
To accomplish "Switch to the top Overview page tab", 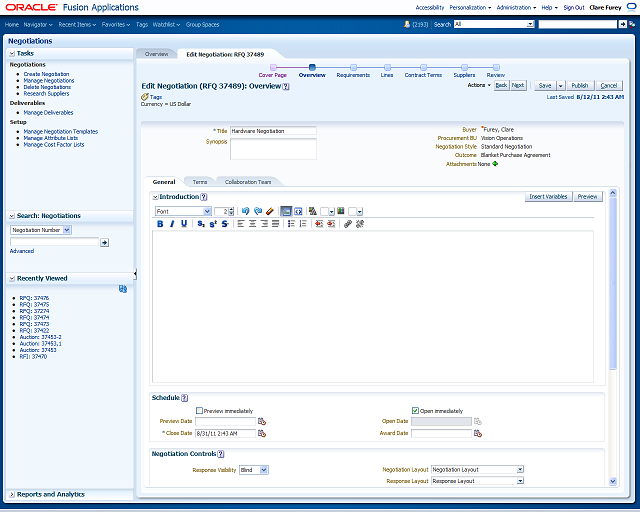I will pos(156,54).
